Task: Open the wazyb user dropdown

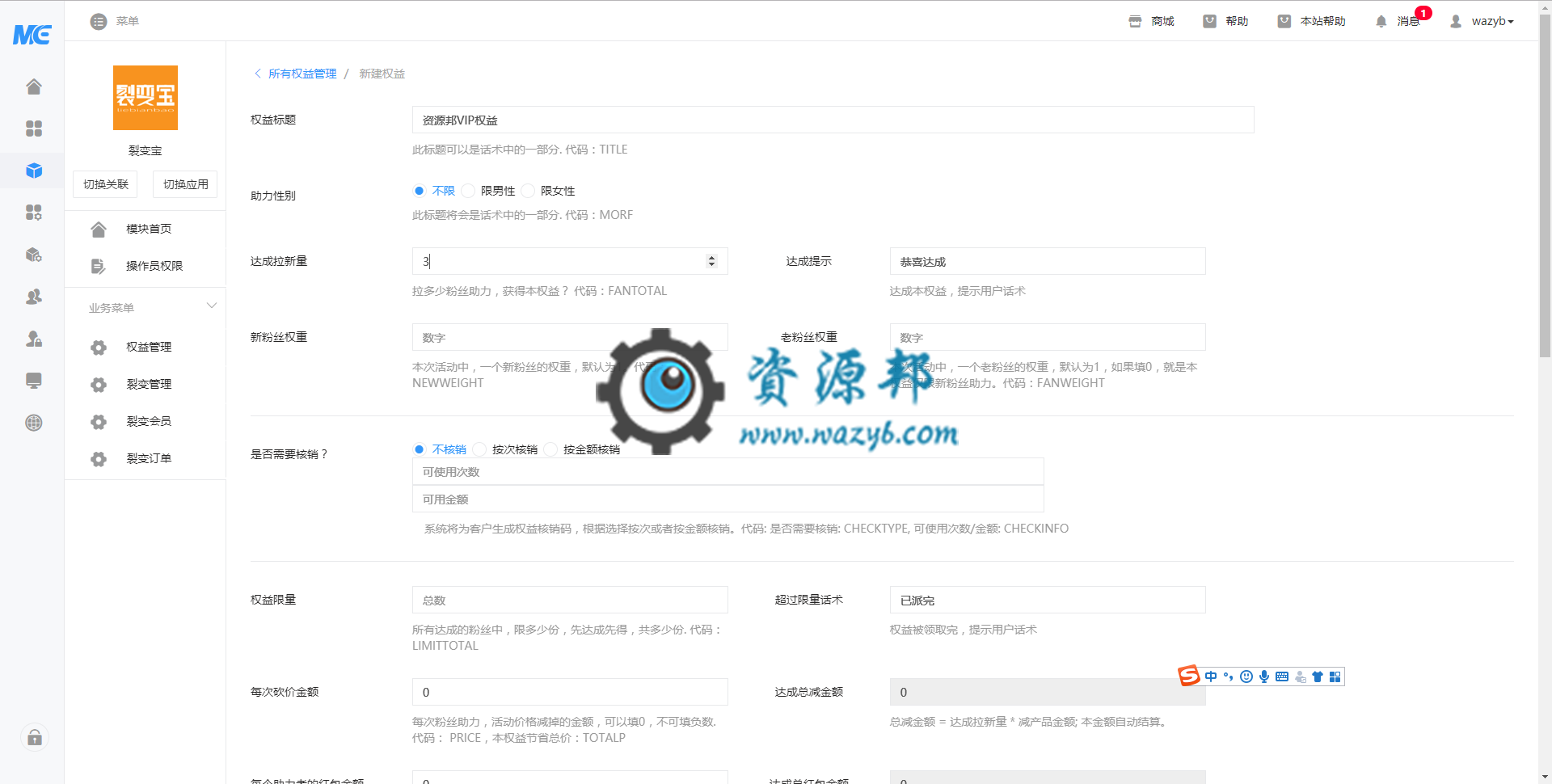Action: click(x=1482, y=22)
